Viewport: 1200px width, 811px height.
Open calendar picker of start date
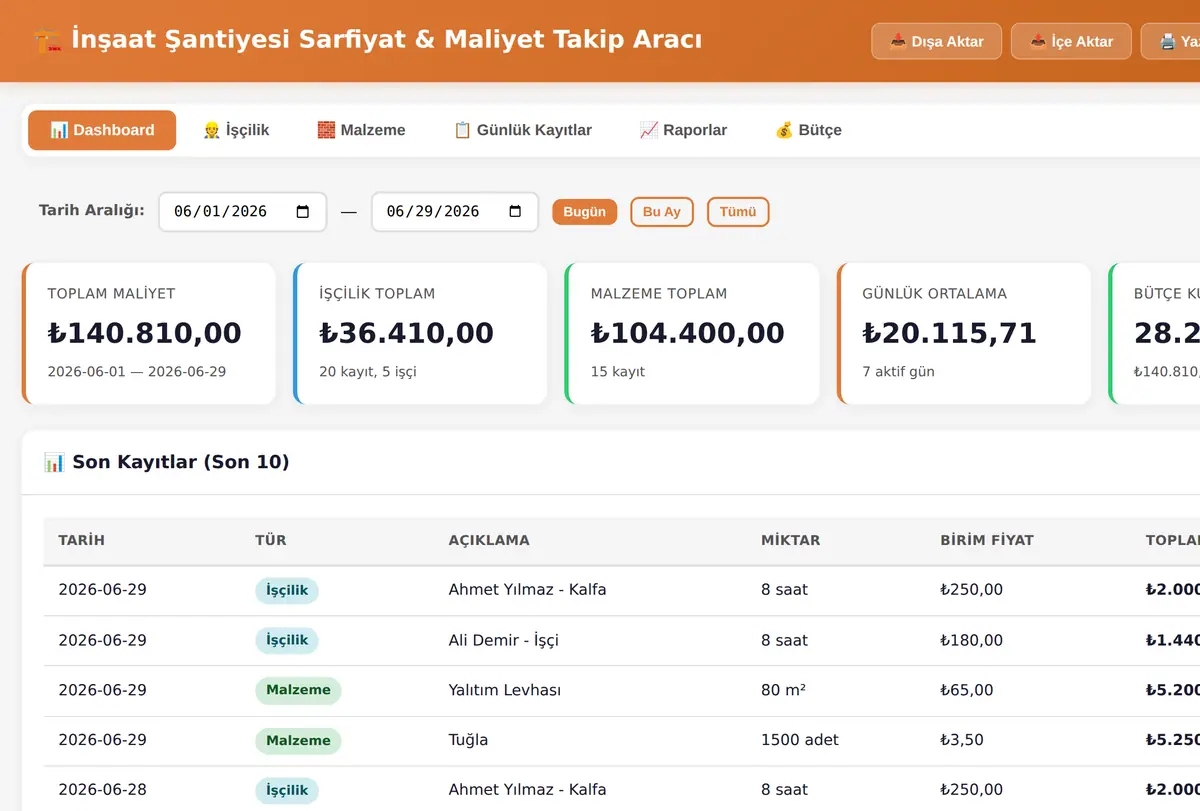tap(303, 212)
